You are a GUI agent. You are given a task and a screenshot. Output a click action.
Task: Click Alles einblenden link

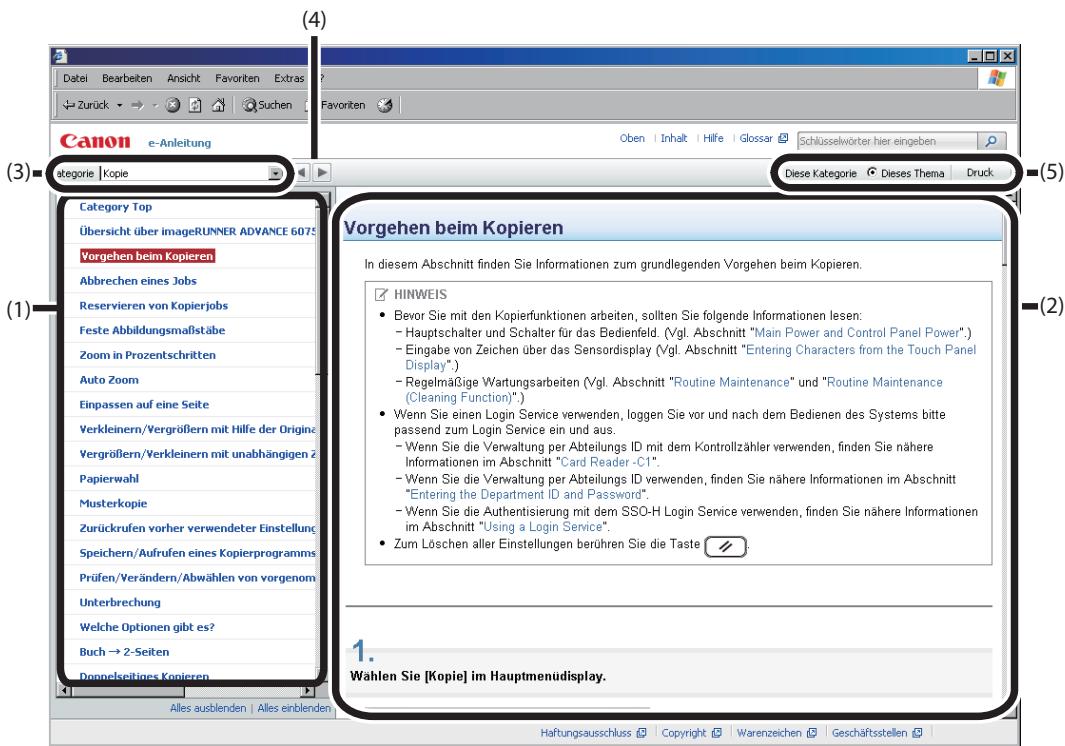293,708
